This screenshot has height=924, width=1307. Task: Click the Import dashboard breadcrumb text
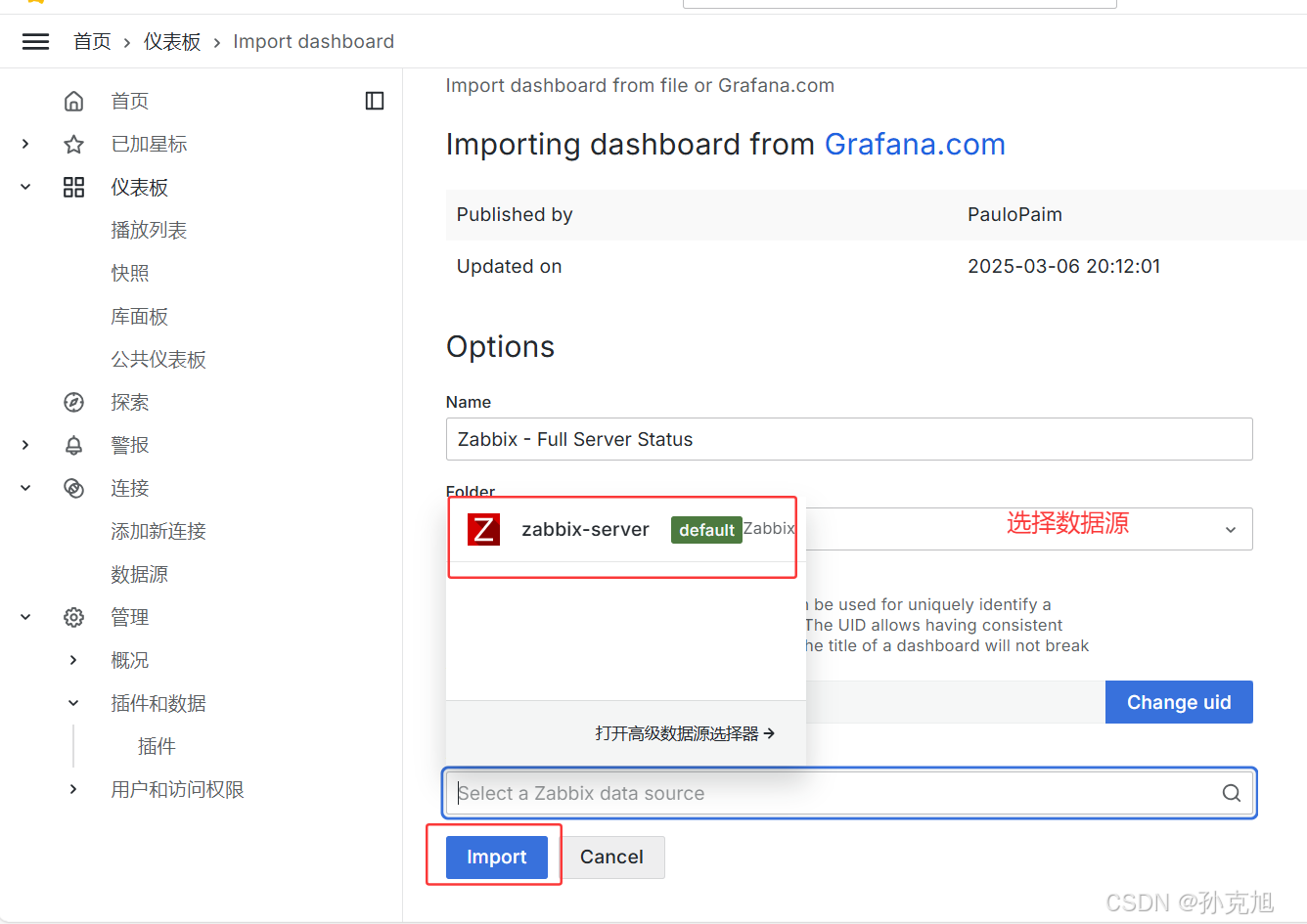click(313, 41)
